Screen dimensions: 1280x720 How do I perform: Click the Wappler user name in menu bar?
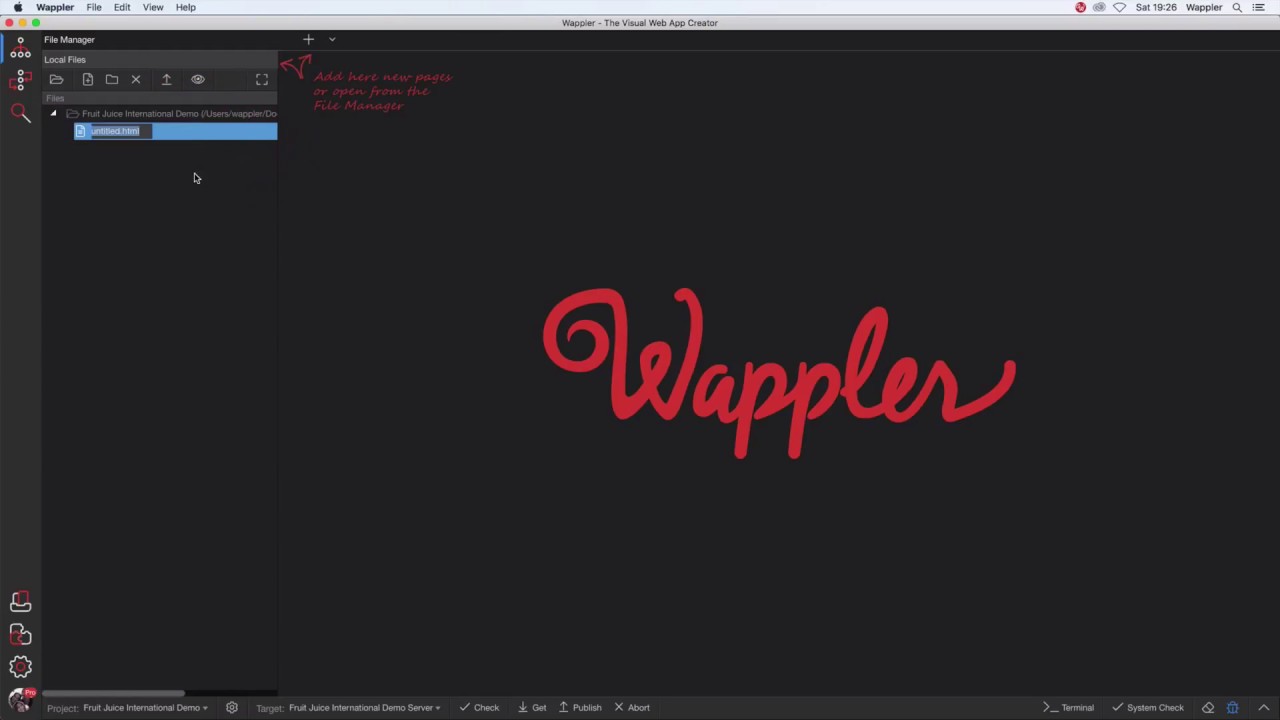(1204, 7)
